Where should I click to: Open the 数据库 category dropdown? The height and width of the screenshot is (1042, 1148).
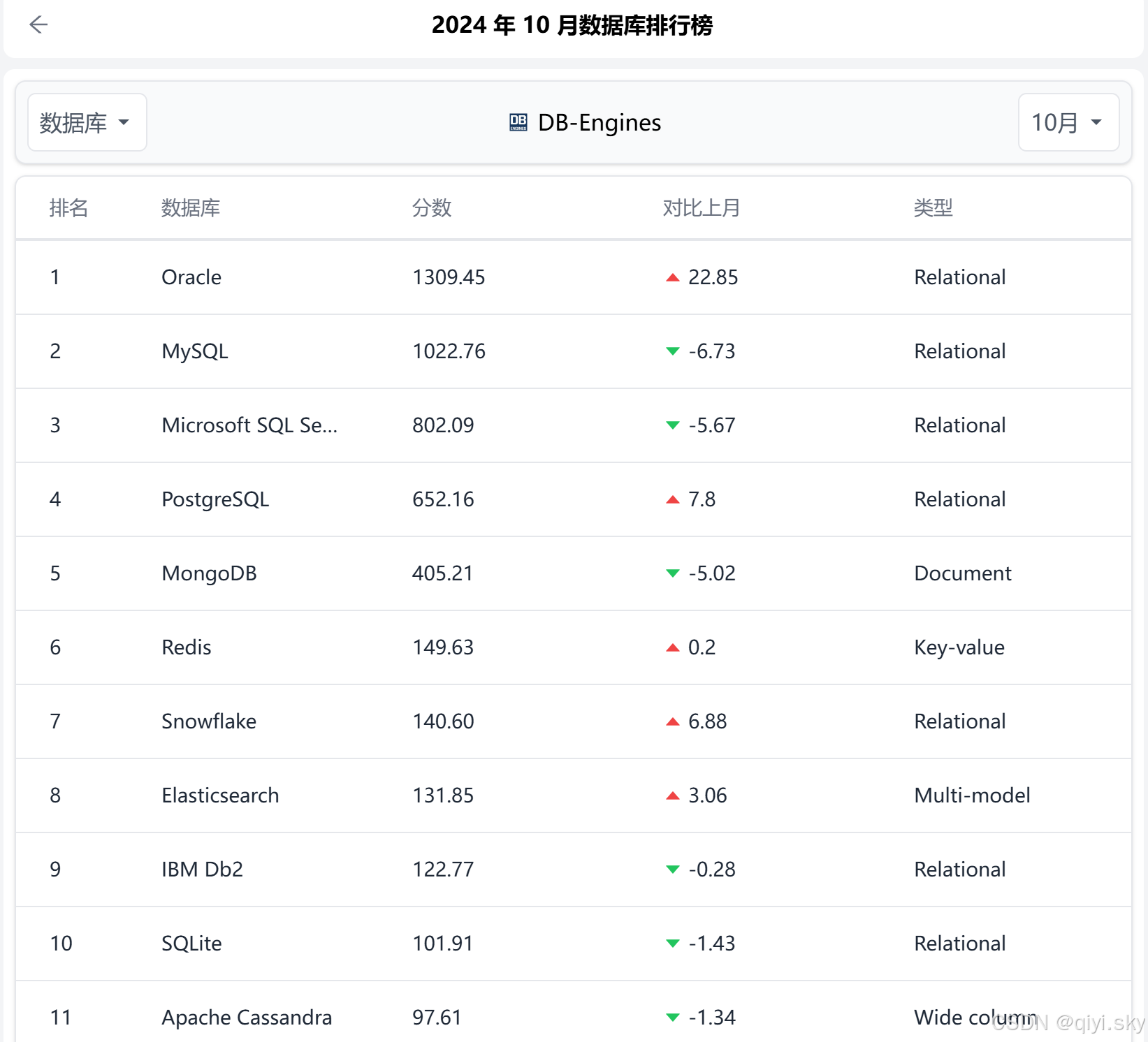[87, 122]
